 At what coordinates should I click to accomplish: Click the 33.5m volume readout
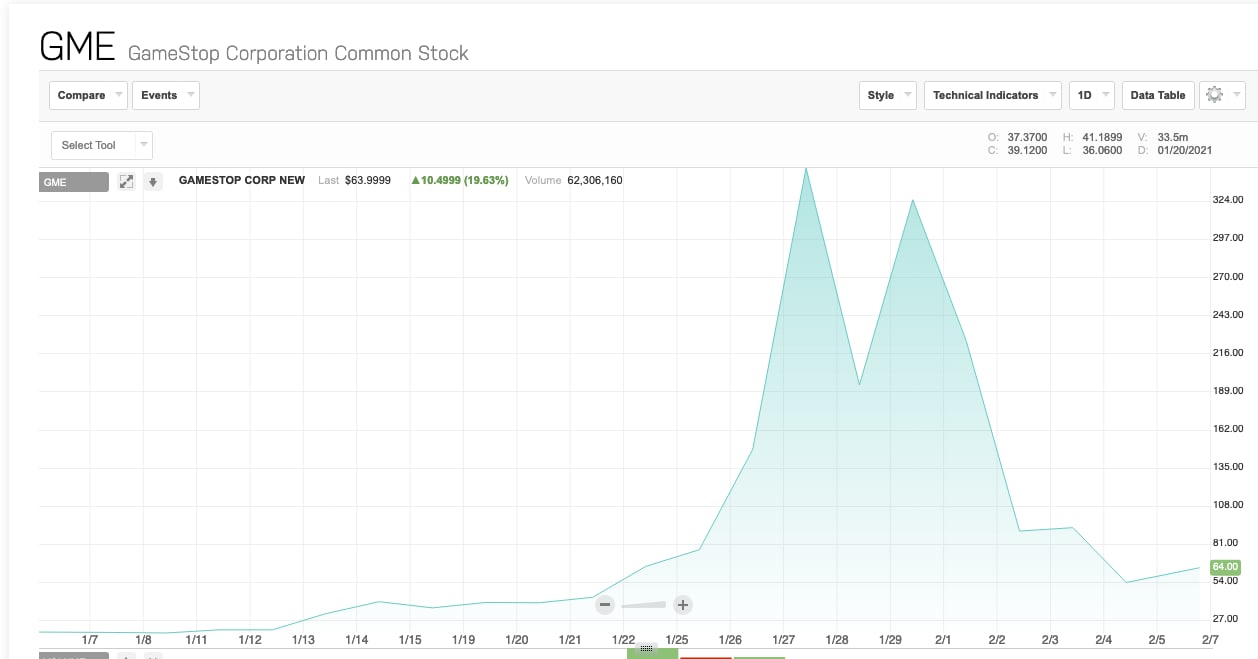[1173, 137]
